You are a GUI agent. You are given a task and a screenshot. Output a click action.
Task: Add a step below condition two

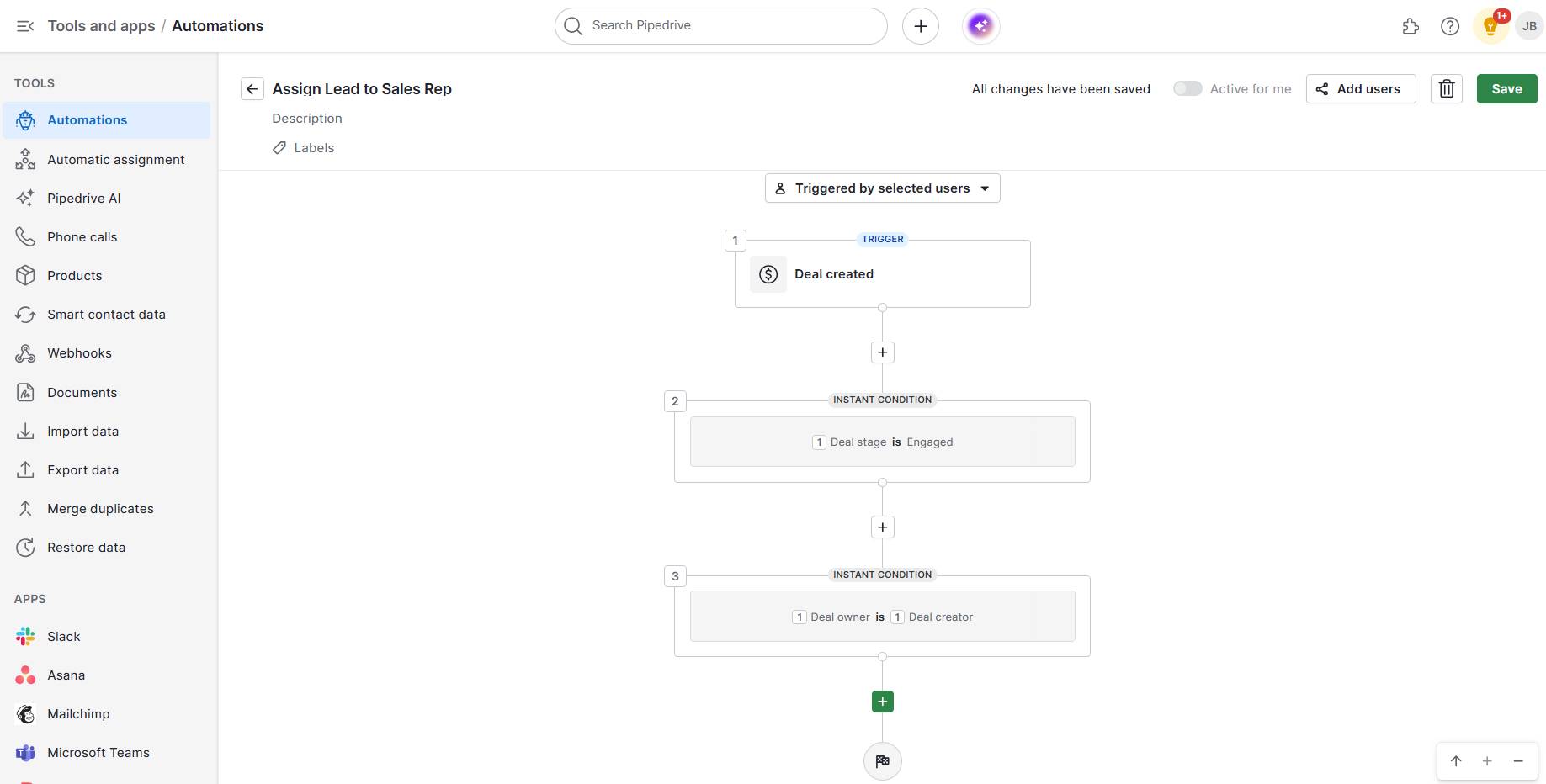882,527
